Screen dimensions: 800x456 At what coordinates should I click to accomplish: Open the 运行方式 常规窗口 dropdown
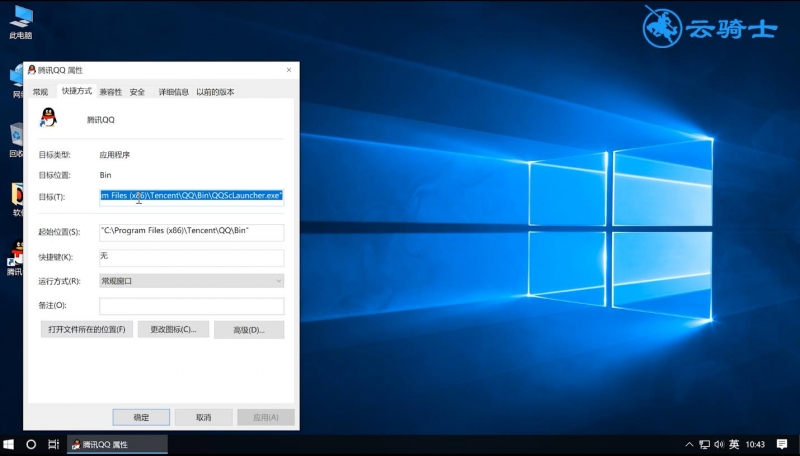click(x=191, y=281)
